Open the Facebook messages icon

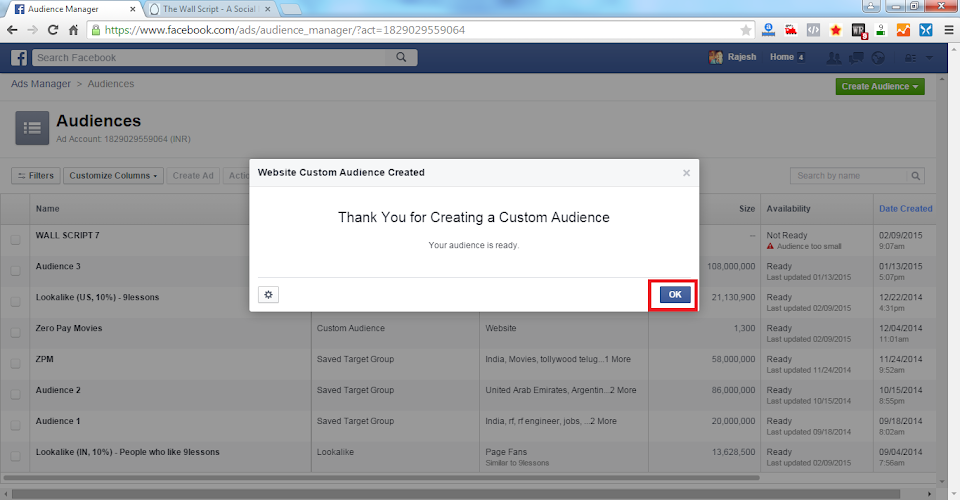pos(856,58)
